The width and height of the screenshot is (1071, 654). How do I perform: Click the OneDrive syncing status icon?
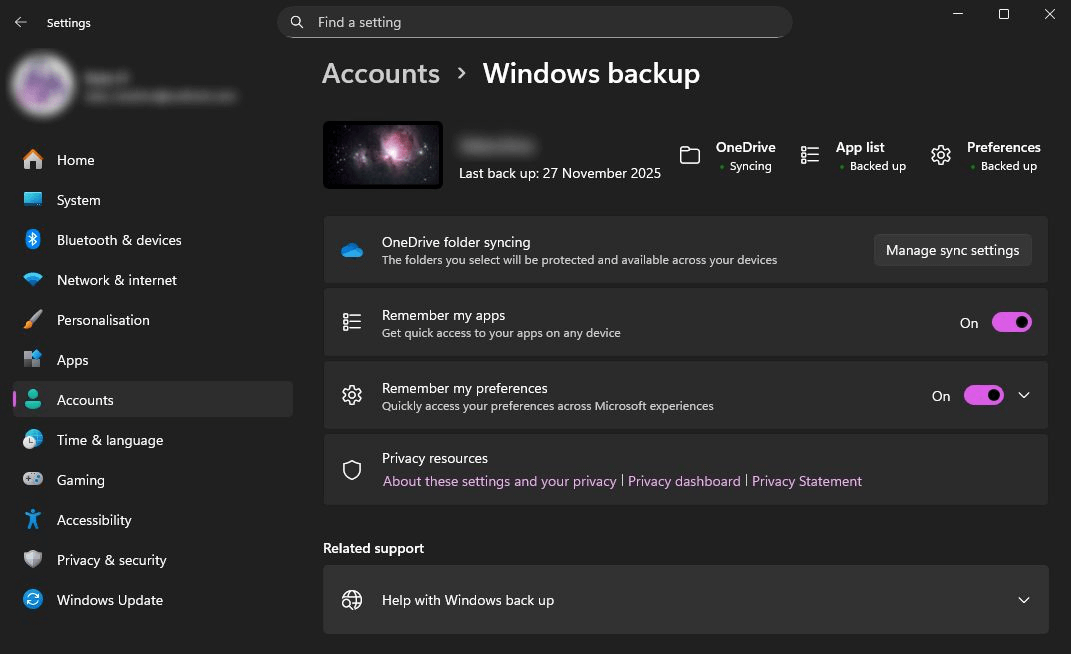click(x=690, y=155)
